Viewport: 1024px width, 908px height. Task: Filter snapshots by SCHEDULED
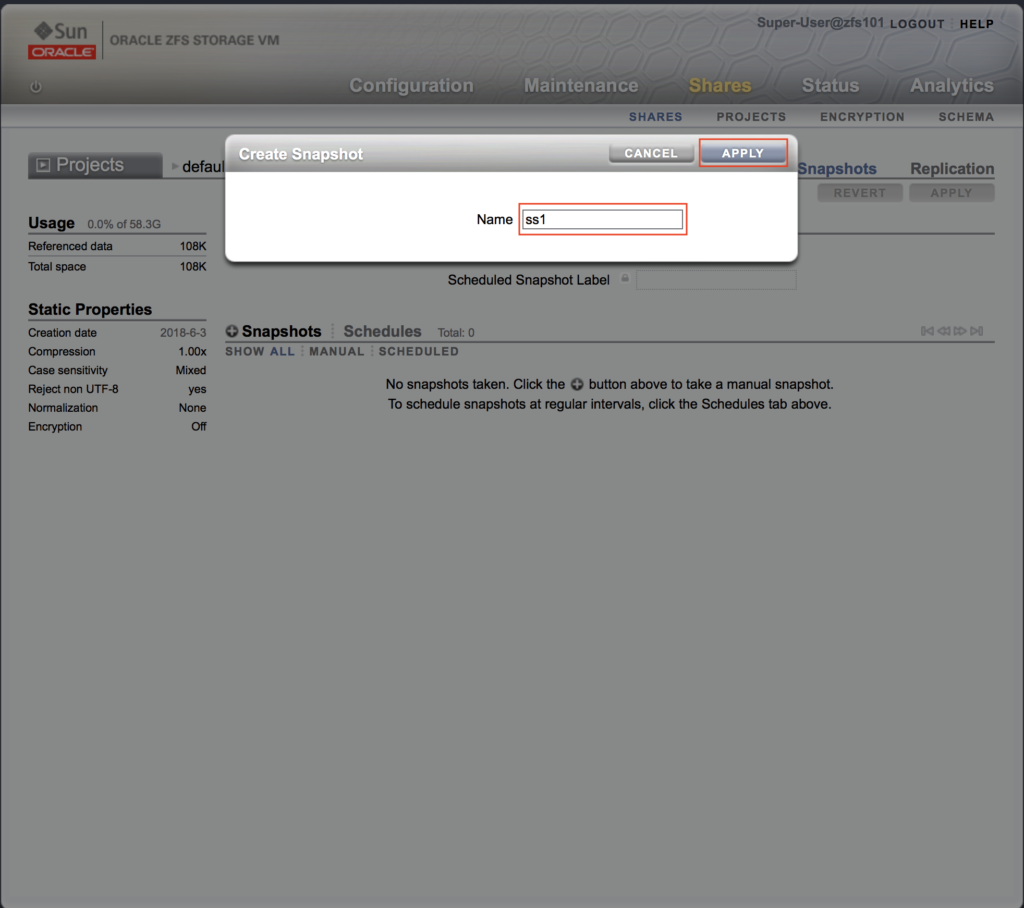coord(419,351)
